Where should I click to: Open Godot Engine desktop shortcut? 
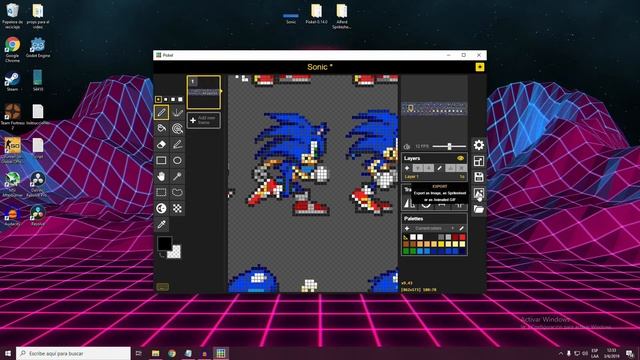coord(38,47)
